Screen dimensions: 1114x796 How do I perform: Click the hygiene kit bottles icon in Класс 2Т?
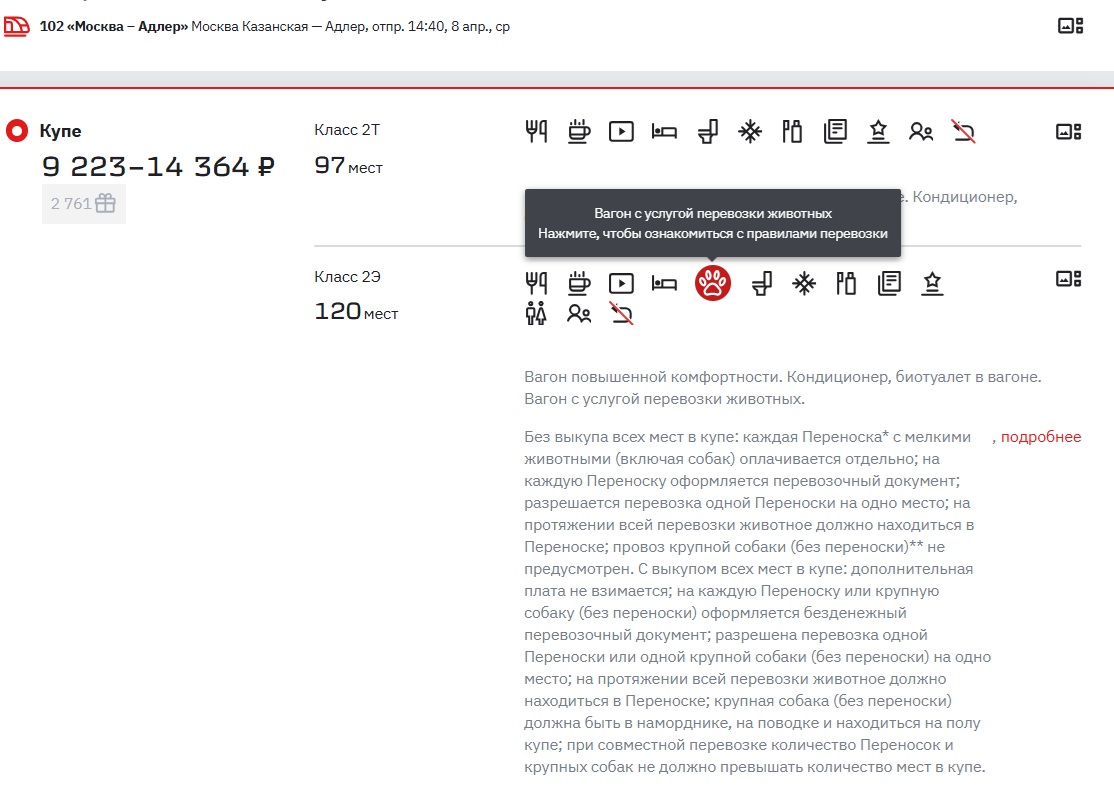(792, 131)
